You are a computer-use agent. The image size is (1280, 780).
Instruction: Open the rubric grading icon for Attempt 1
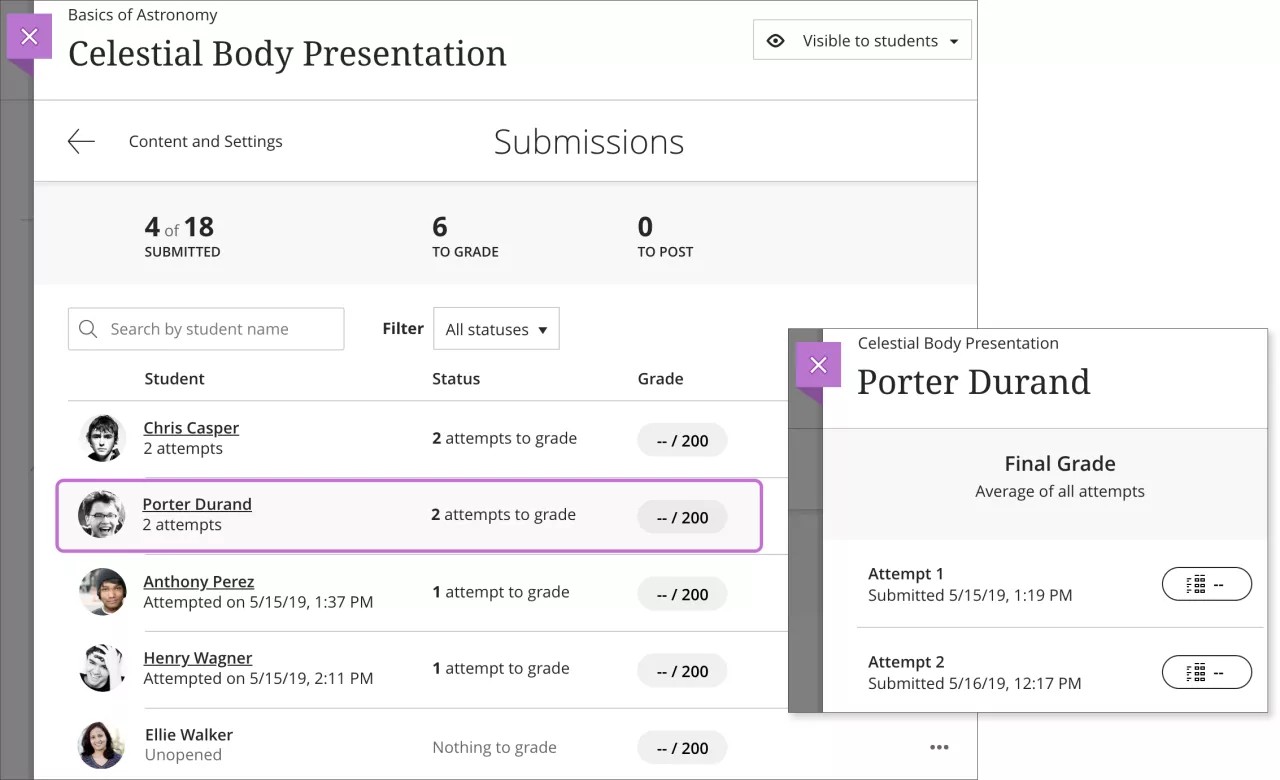1207,584
